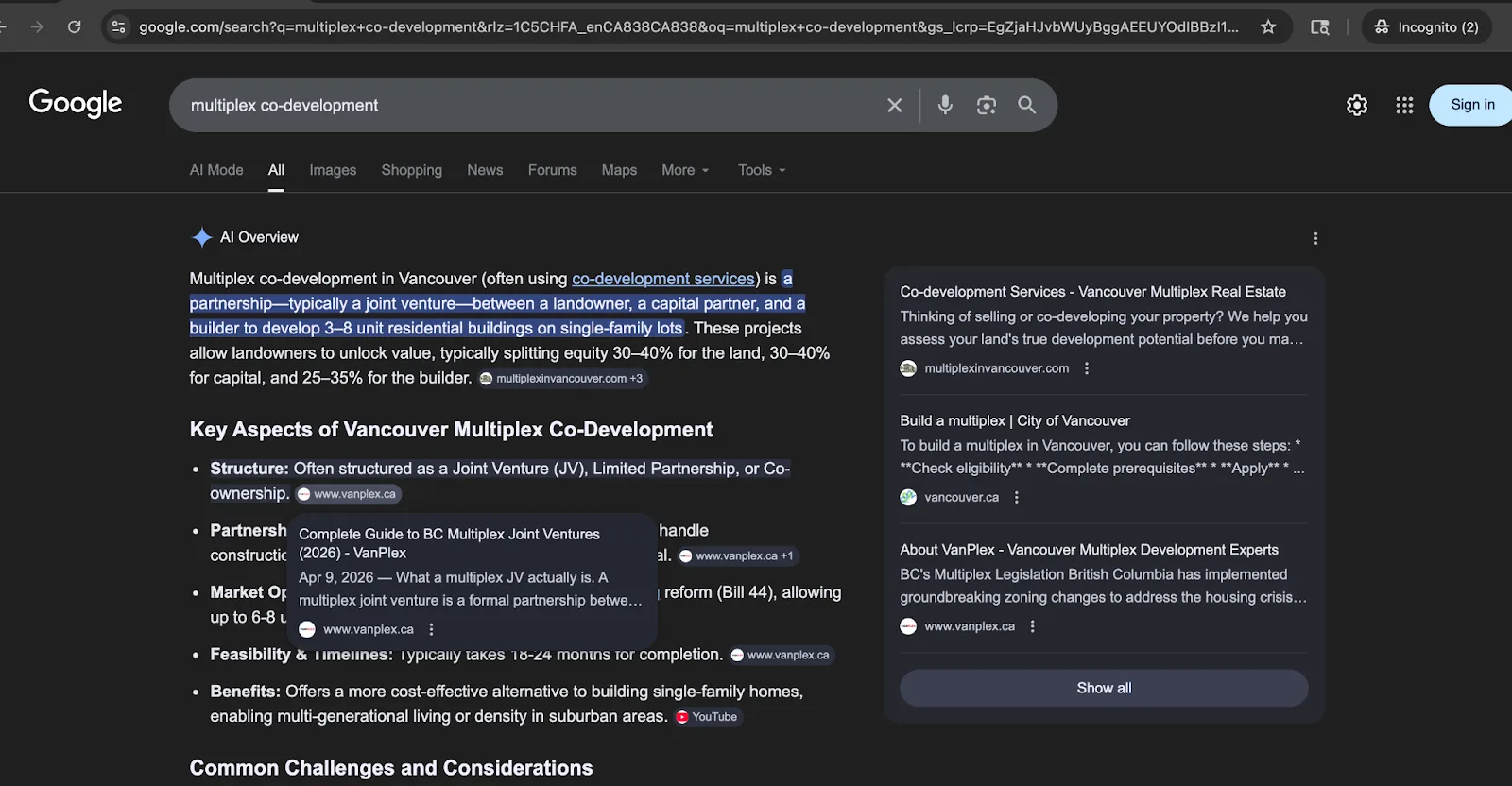Bookmark this page with the star icon

1268,26
